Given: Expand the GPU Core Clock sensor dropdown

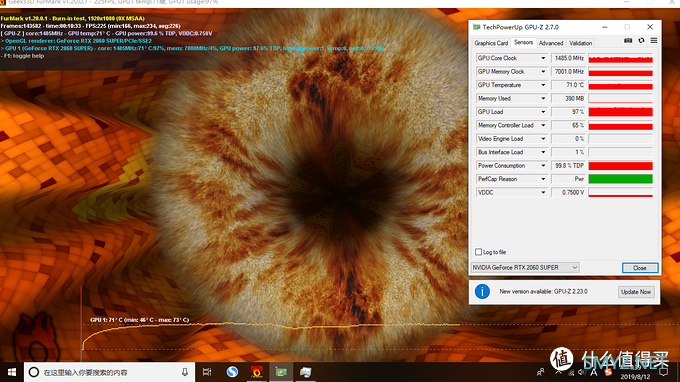Looking at the screenshot, I should (x=543, y=58).
